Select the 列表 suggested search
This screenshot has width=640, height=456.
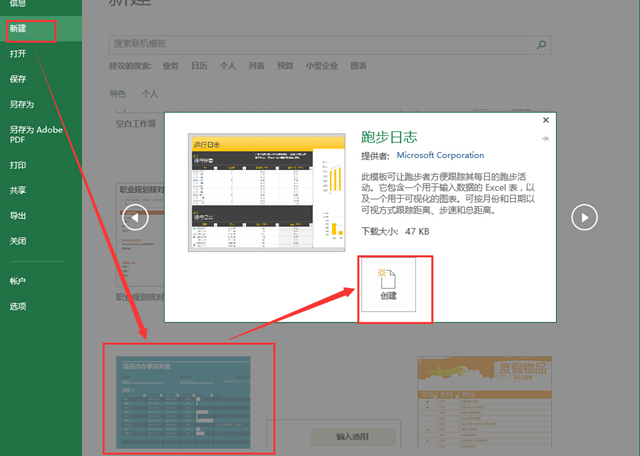pyautogui.click(x=256, y=66)
